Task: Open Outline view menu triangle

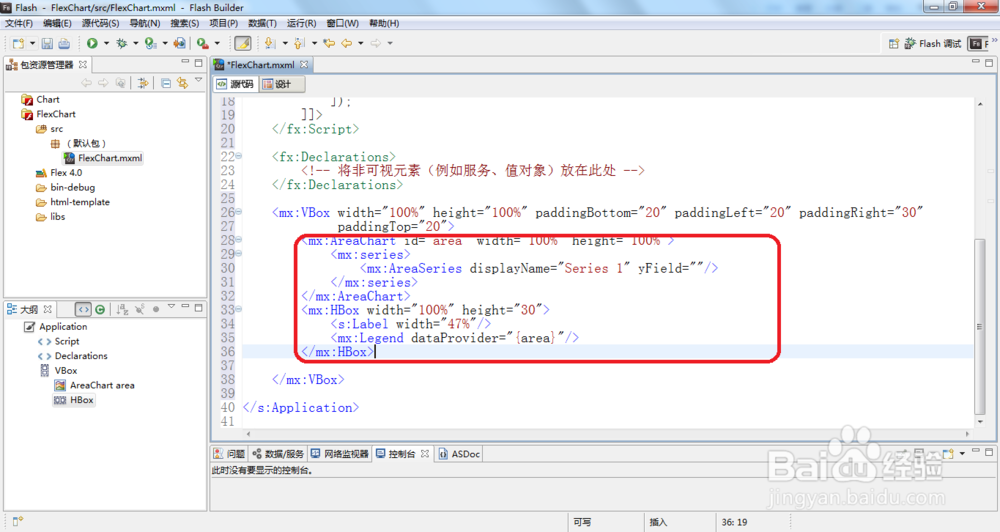Action: [x=171, y=307]
